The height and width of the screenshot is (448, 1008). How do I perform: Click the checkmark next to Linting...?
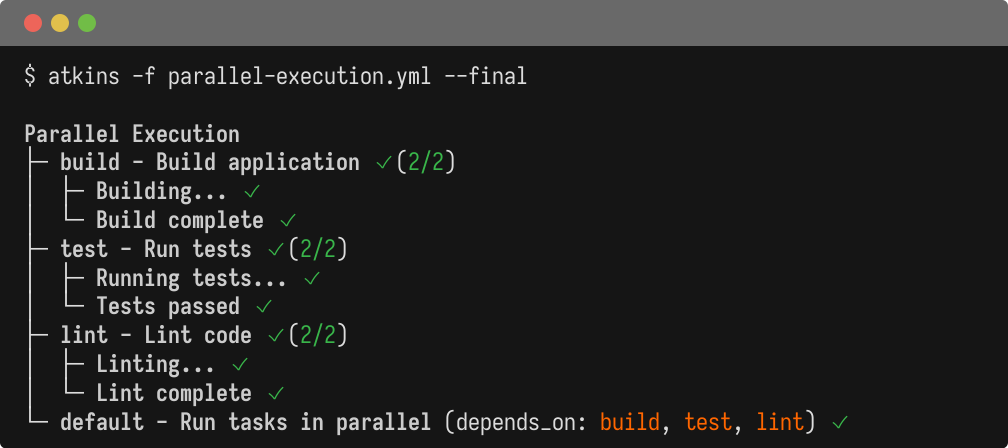240,364
